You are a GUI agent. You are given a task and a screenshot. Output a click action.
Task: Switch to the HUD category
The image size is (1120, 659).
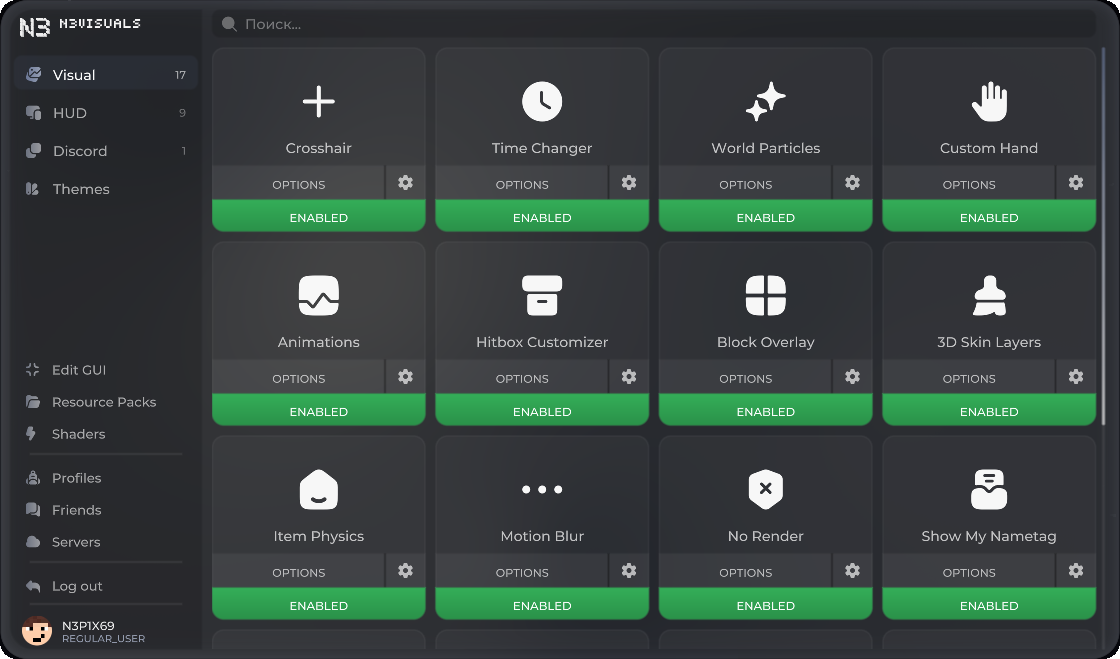click(106, 113)
